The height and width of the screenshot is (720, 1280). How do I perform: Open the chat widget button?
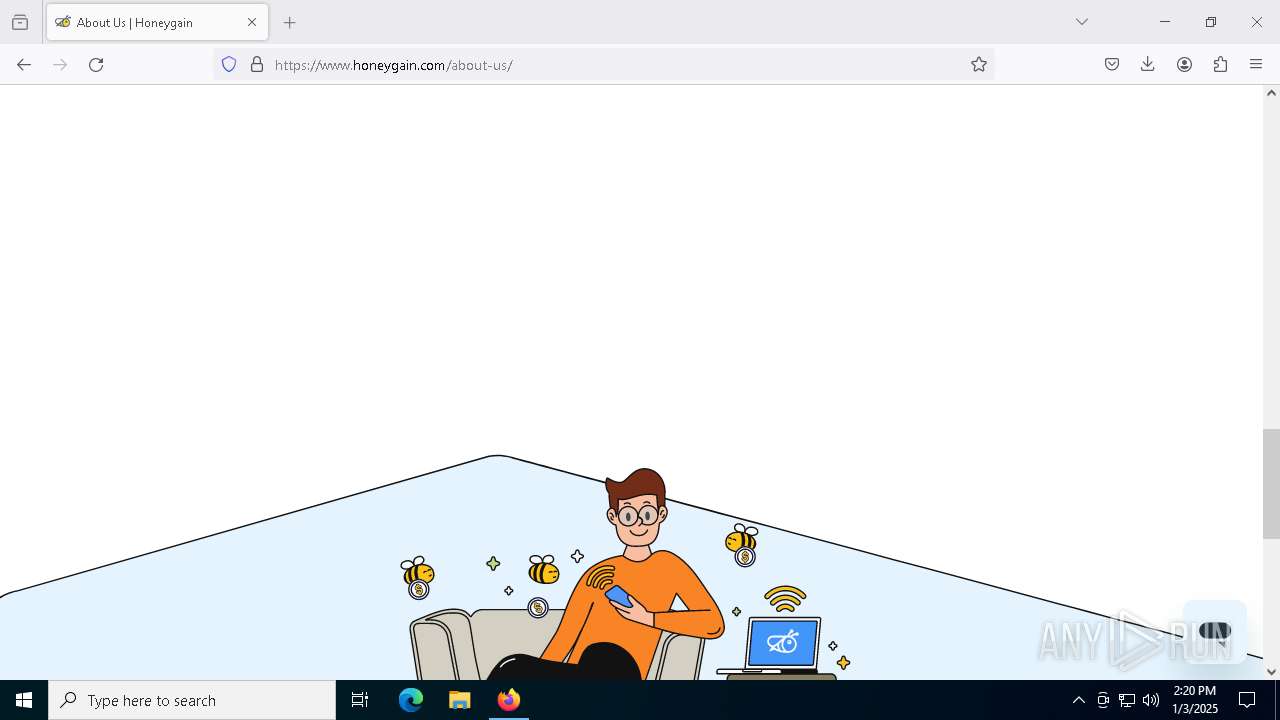(x=1215, y=631)
